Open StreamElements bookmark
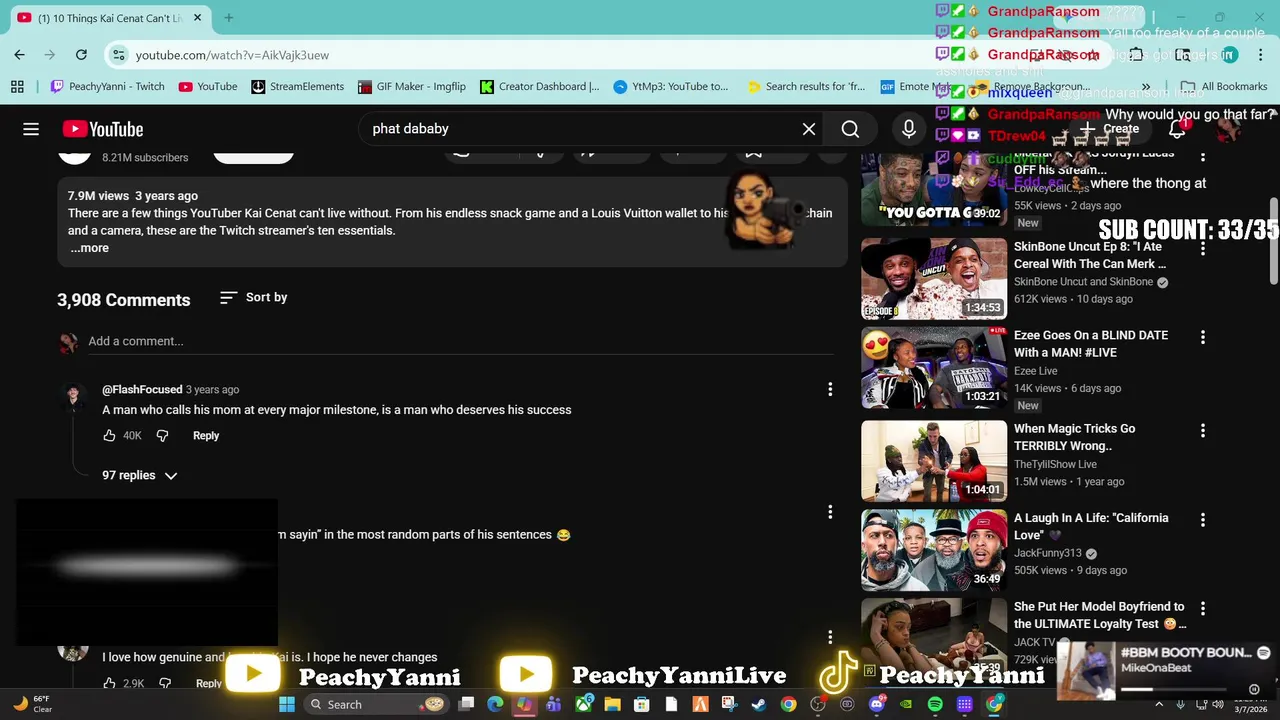 click(x=297, y=87)
